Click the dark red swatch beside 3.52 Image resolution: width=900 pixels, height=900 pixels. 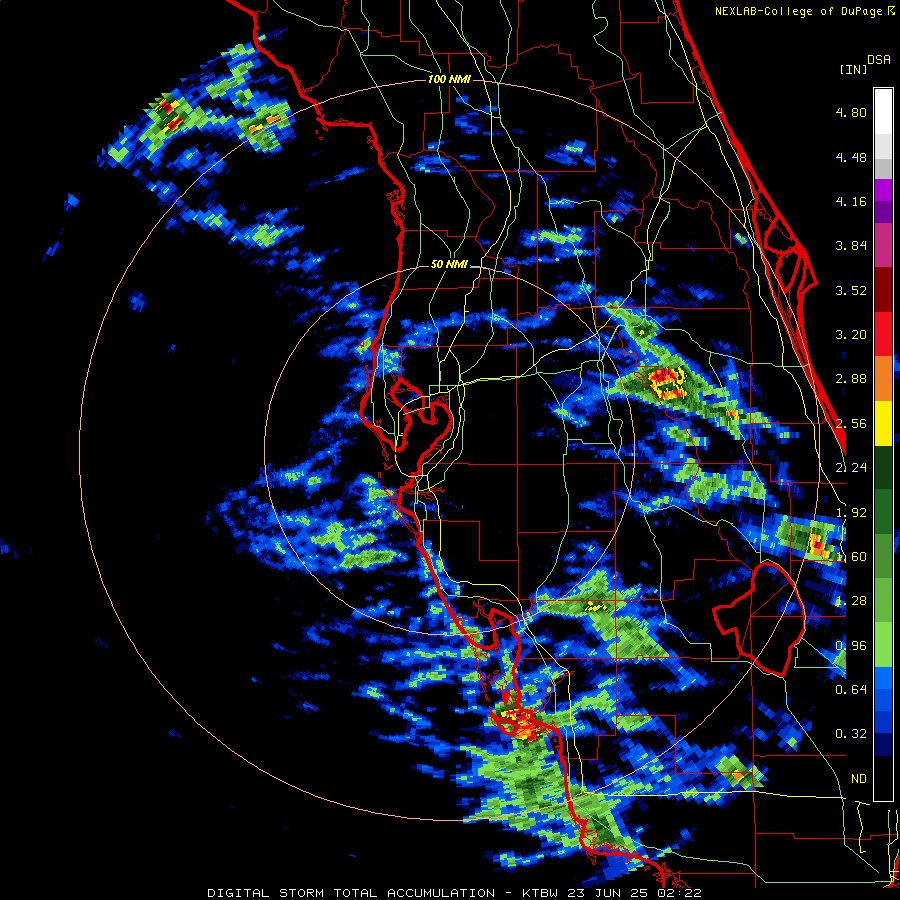883,290
